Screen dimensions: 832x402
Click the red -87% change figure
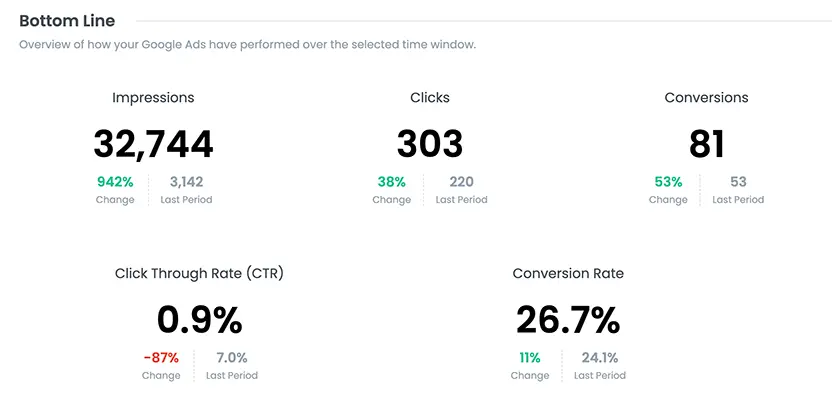tap(161, 358)
